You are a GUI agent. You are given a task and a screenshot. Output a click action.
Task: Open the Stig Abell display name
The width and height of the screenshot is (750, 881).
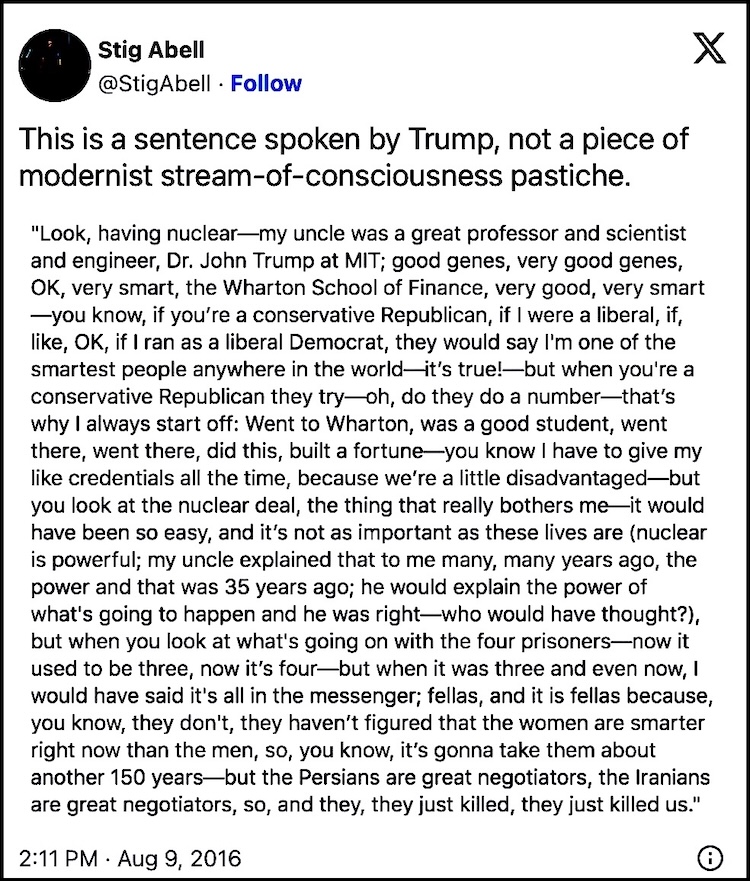pyautogui.click(x=155, y=52)
